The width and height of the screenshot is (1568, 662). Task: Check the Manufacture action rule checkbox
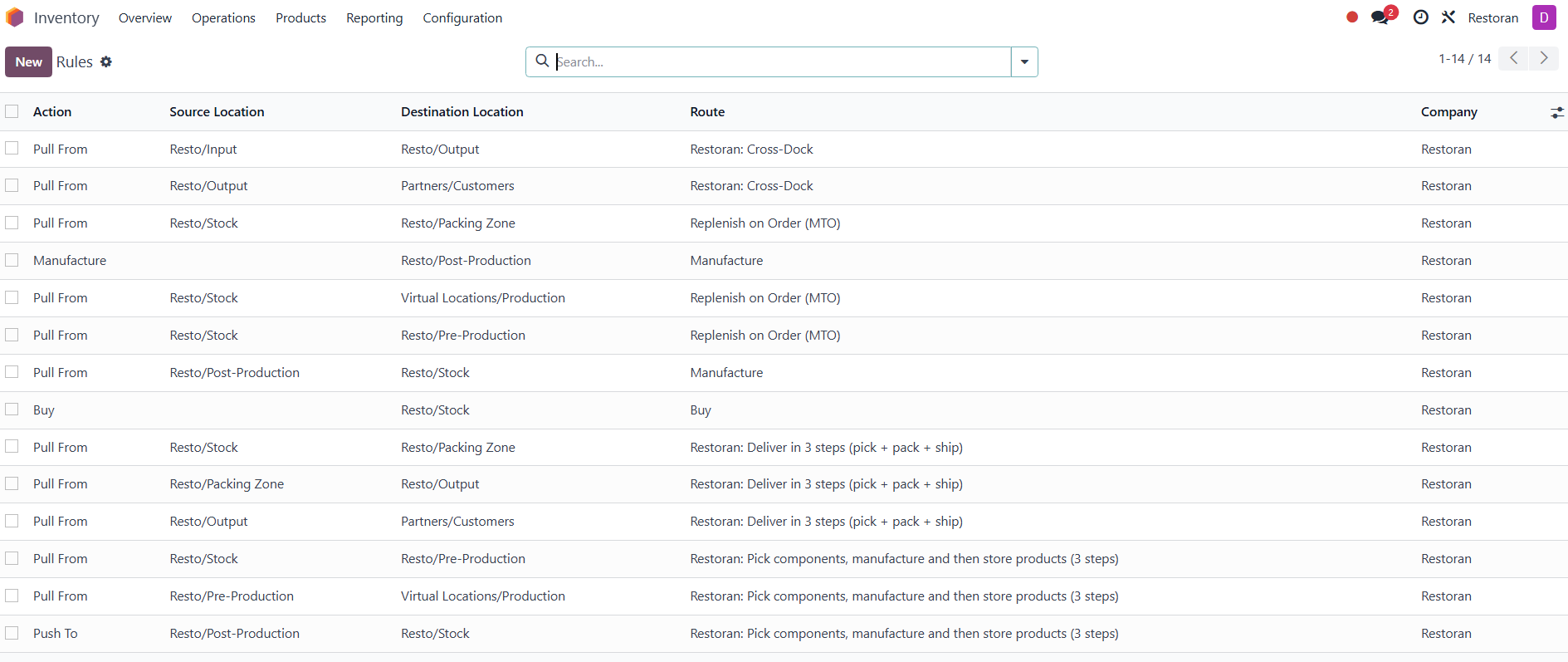pyautogui.click(x=12, y=260)
